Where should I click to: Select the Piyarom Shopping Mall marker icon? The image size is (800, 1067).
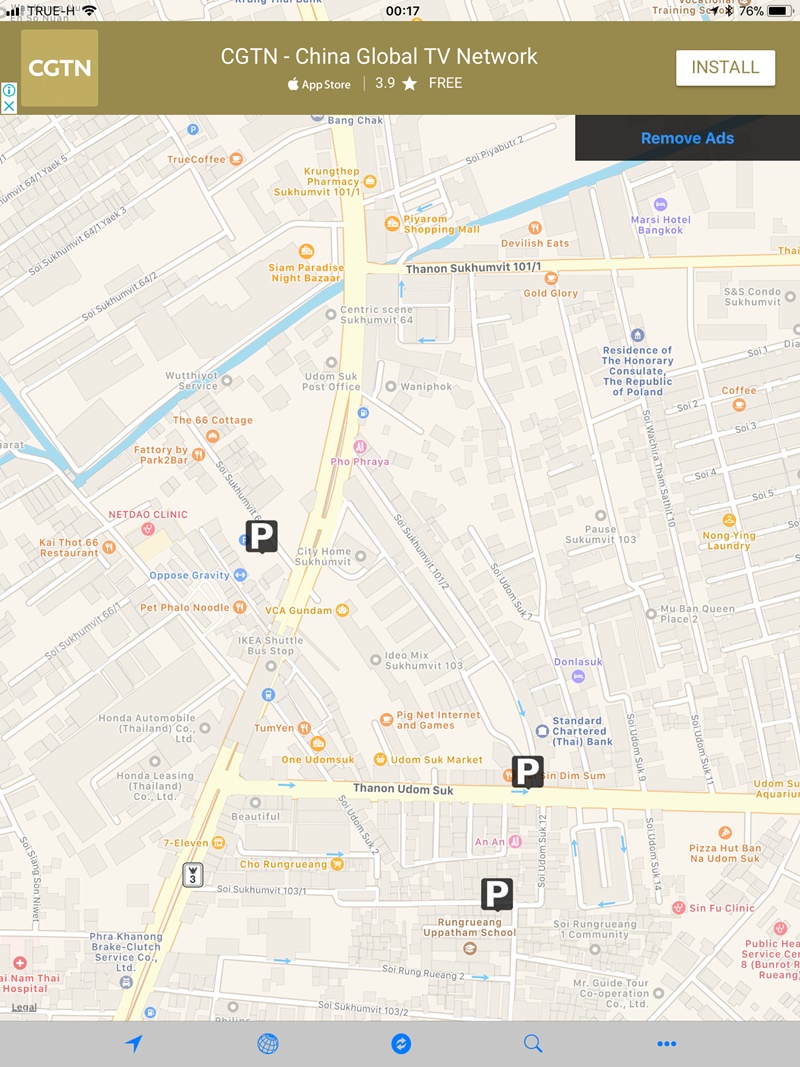[x=391, y=223]
